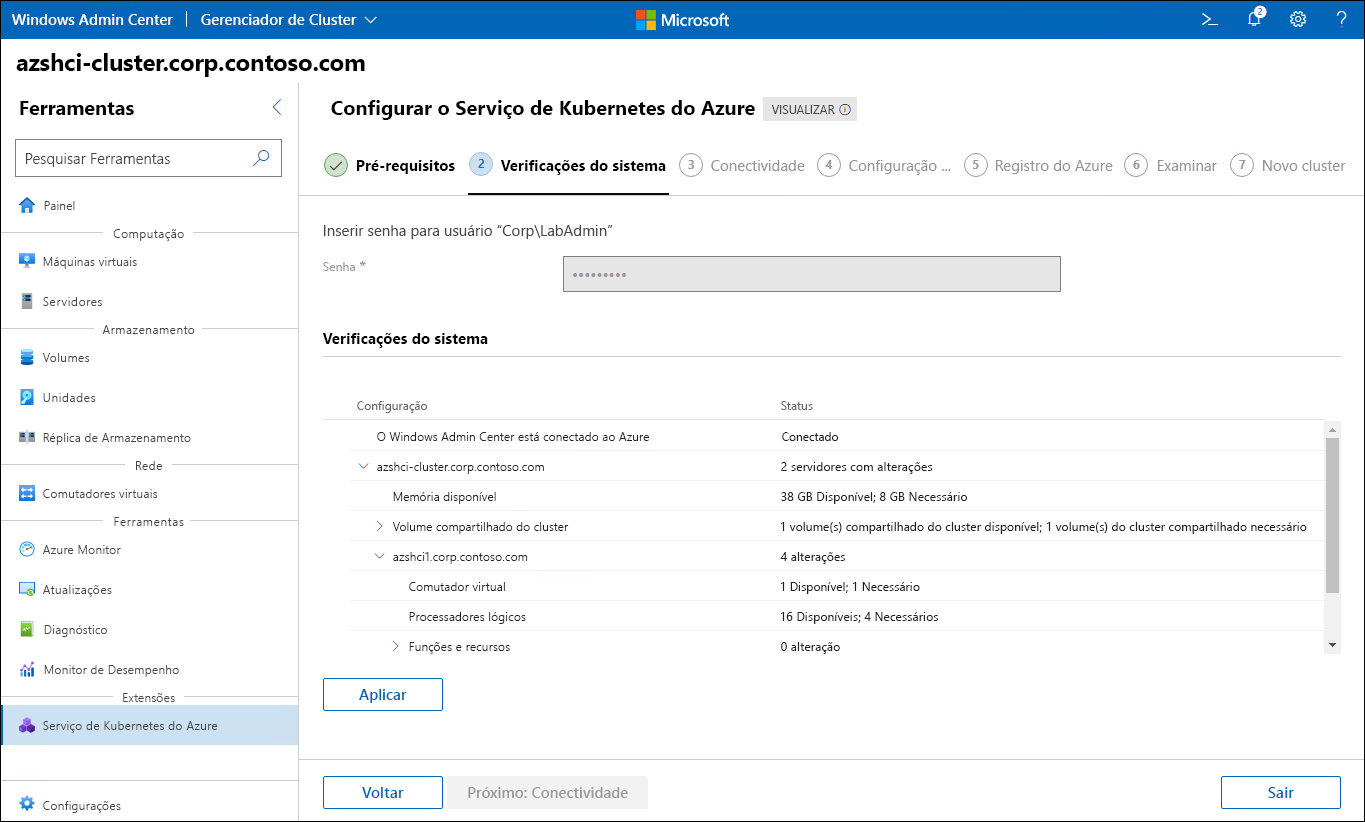This screenshot has width=1365, height=822.
Task: Select the Novo cluster step
Action: point(1288,165)
